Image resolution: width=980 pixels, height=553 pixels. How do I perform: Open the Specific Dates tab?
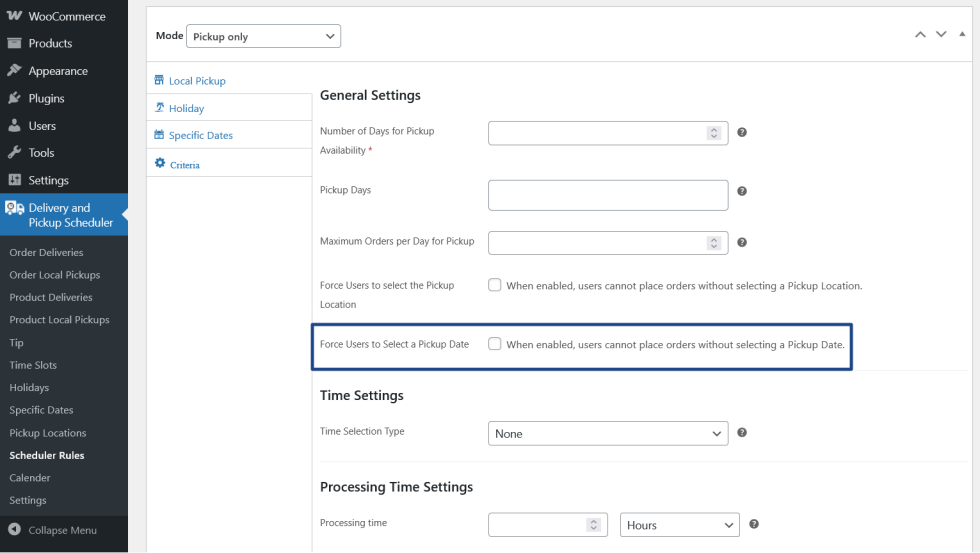pos(200,135)
